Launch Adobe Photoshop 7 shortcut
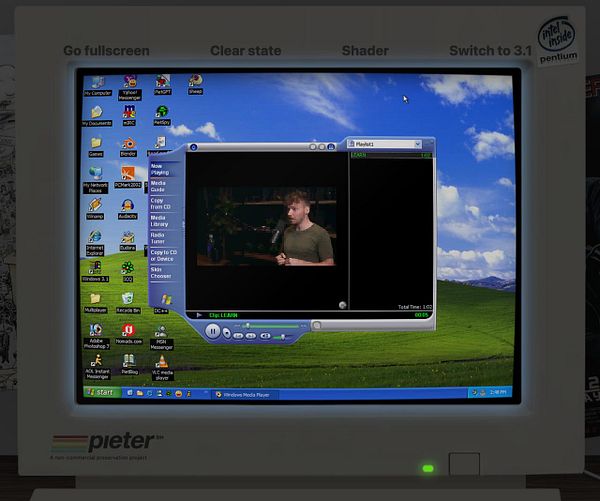 pos(96,336)
